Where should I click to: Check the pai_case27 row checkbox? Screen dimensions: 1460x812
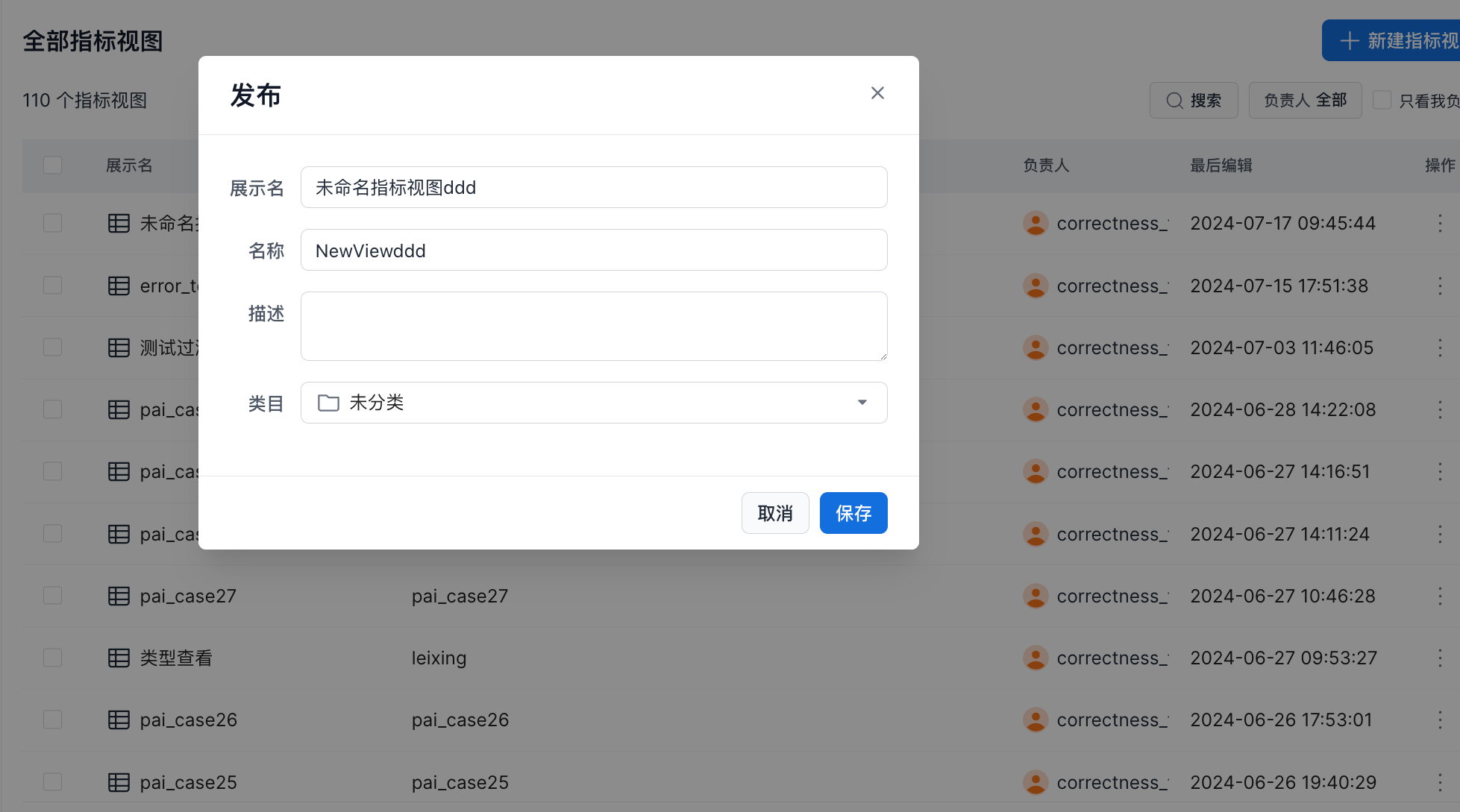52,596
